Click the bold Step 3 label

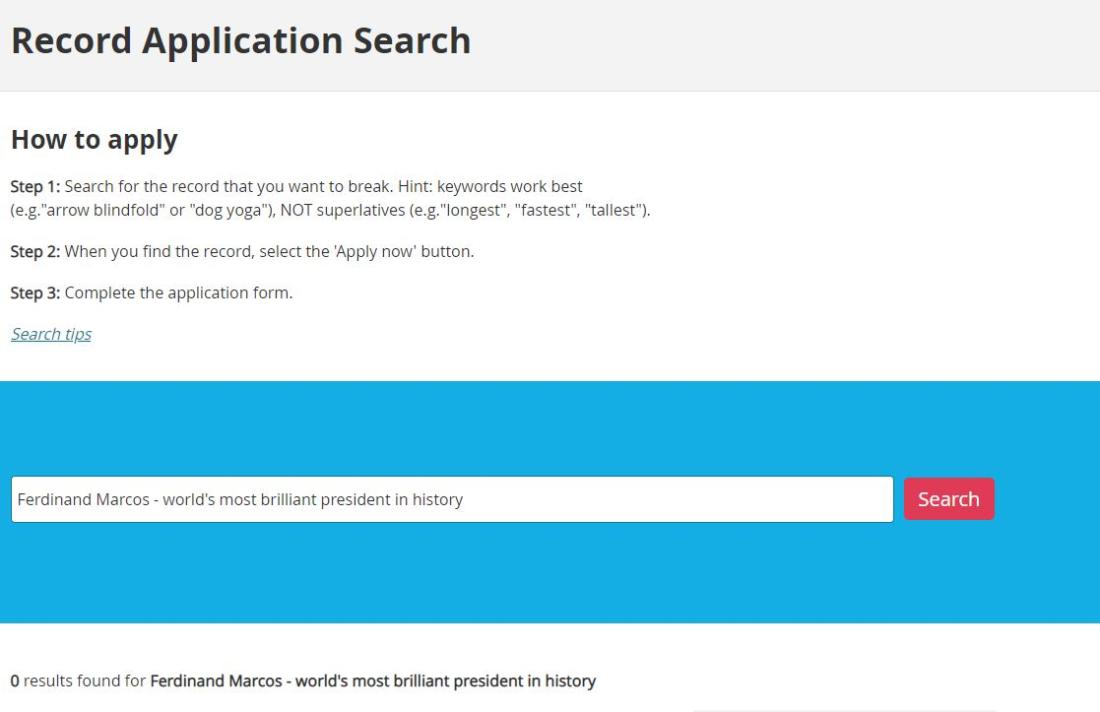click(x=35, y=293)
